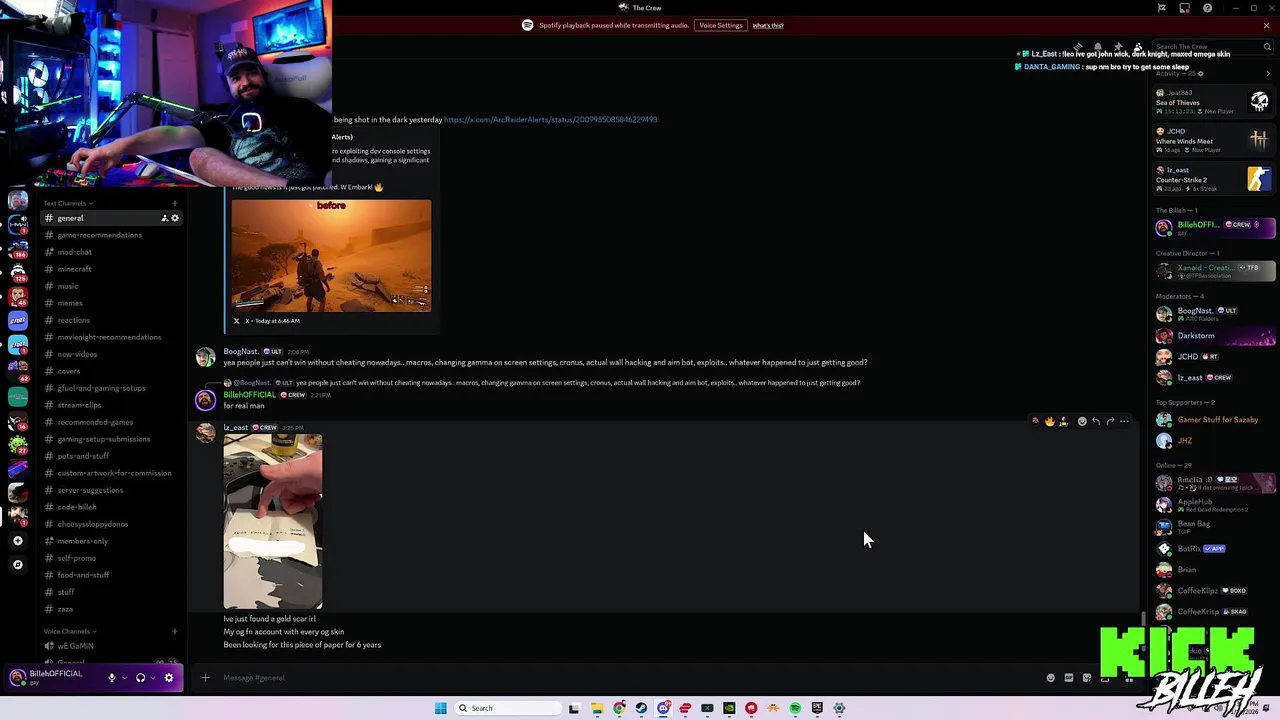This screenshot has height=720, width=1280.
Task: Open Create Invite icon on general channel
Action: [164, 218]
